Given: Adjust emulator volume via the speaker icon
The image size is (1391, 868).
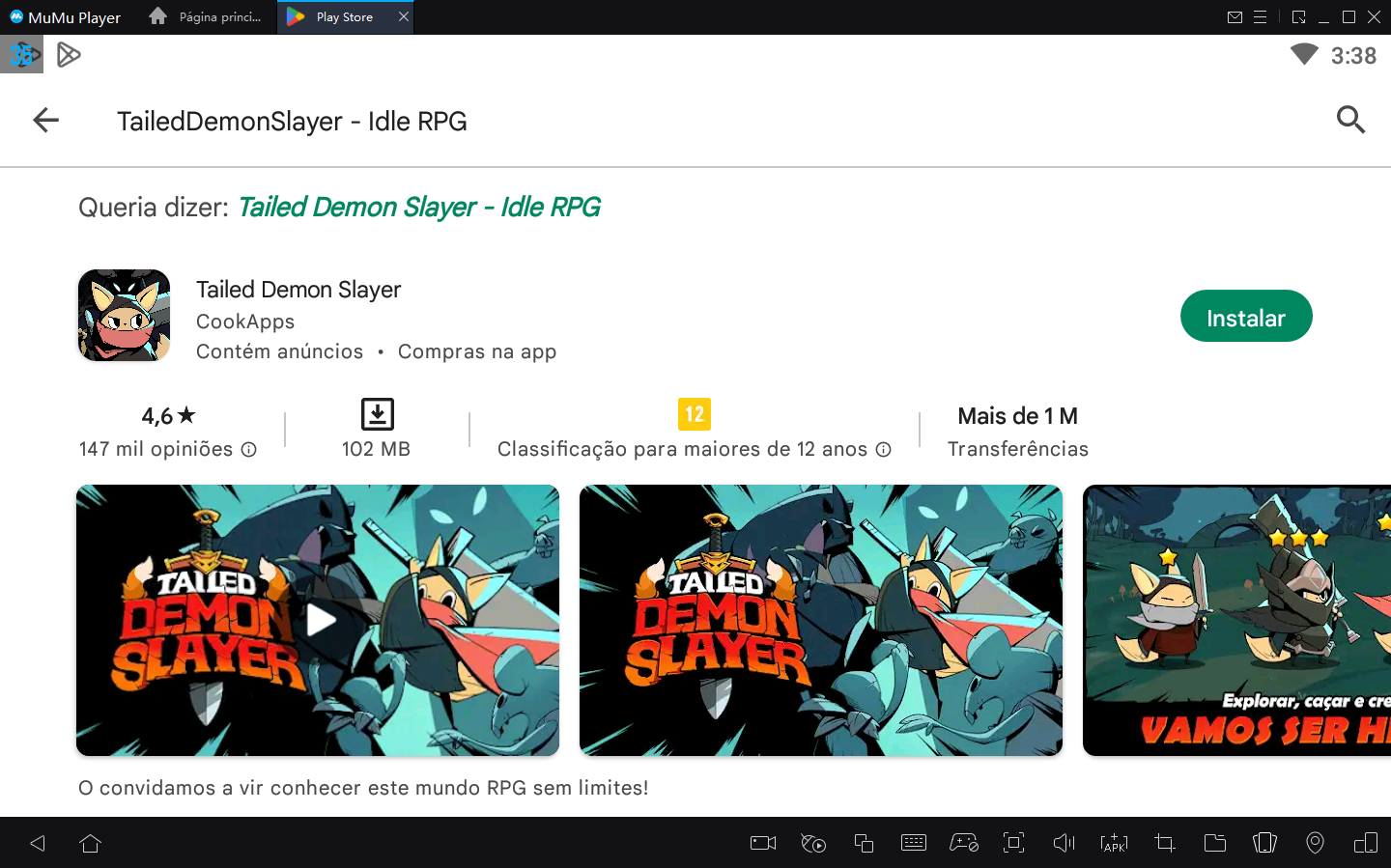Looking at the screenshot, I should click(1064, 842).
